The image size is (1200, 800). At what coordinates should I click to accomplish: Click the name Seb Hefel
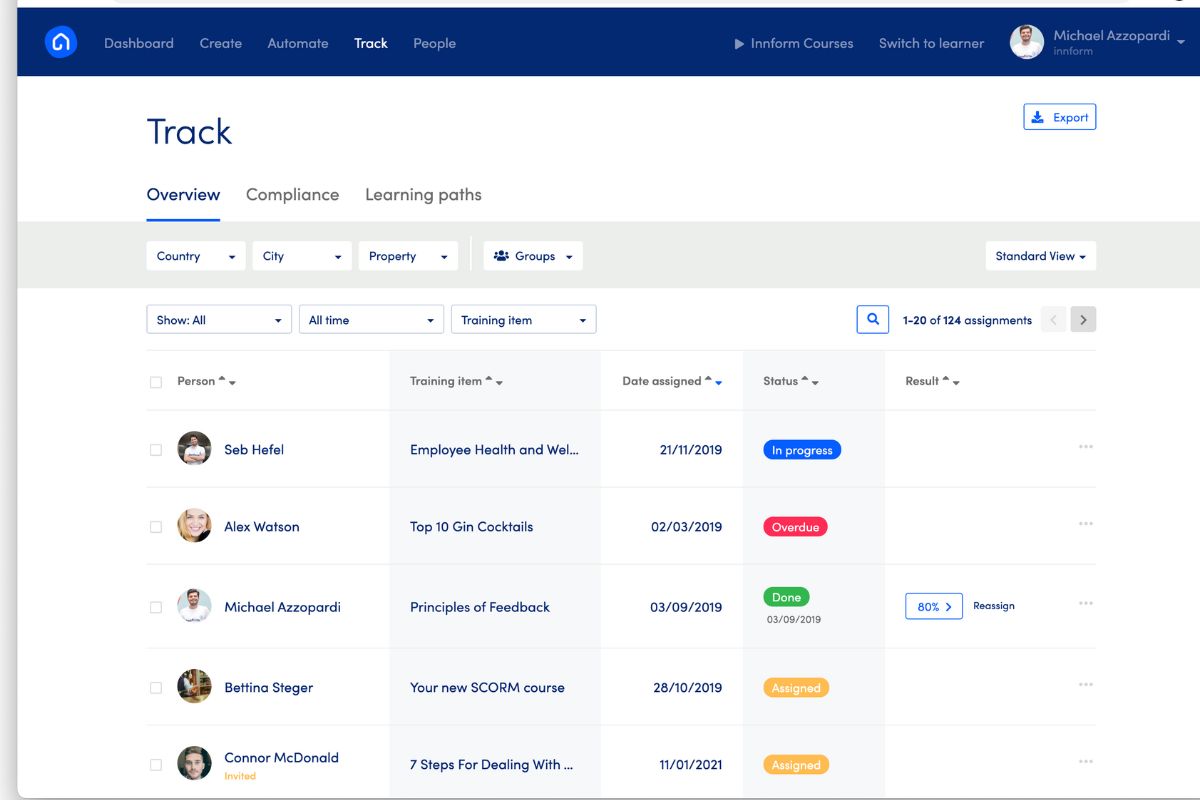[254, 450]
